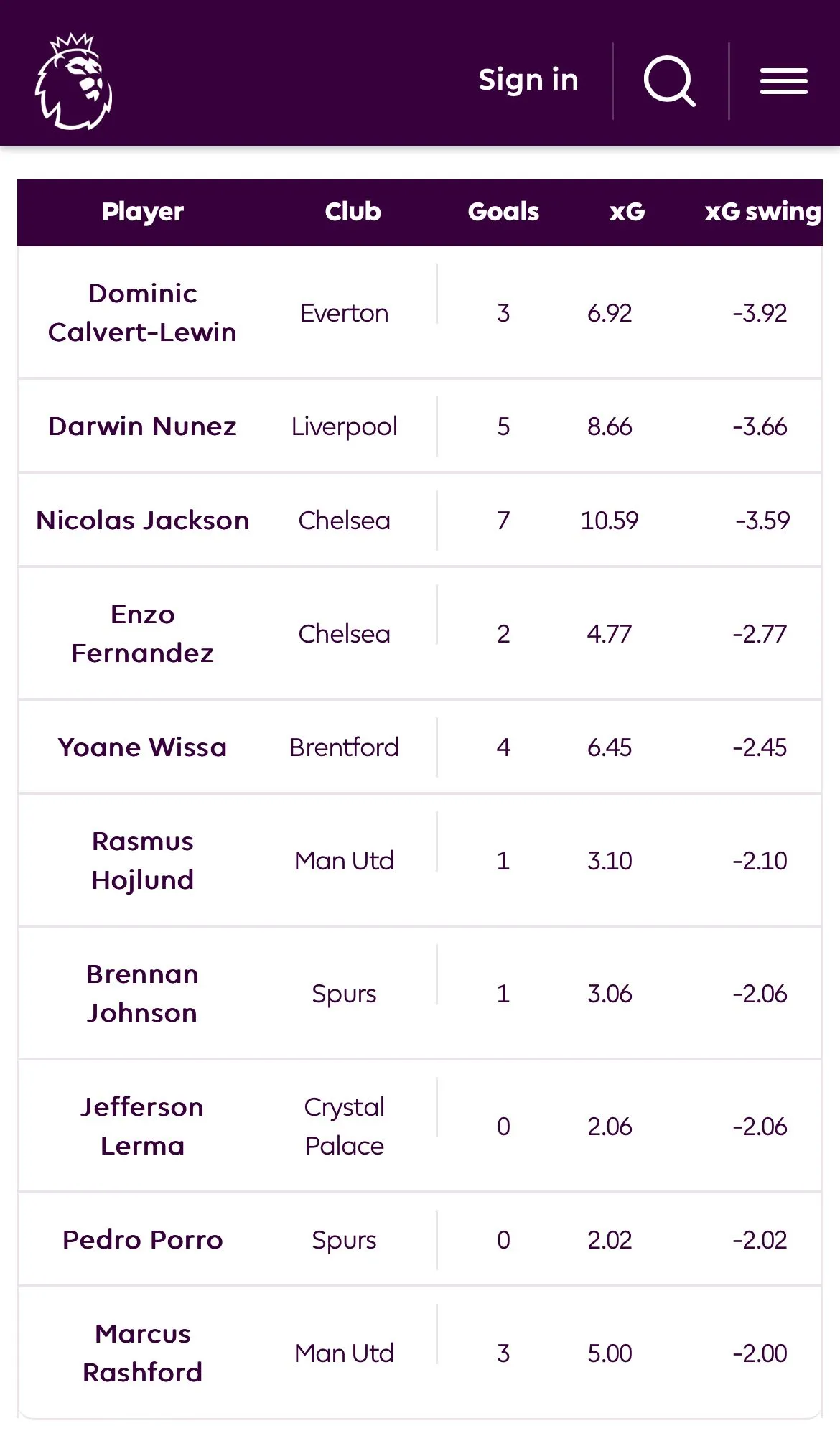
Task: Click Yoane Wissa's name
Action: (x=142, y=747)
